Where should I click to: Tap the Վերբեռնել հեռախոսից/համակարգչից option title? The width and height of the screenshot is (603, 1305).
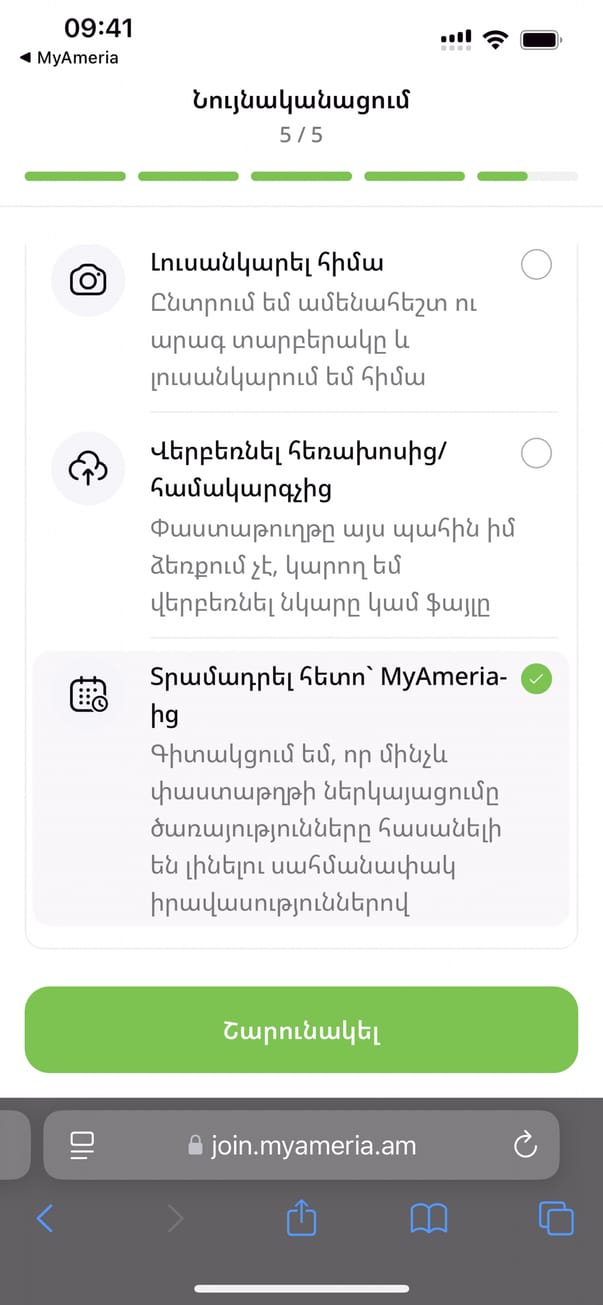pos(298,471)
